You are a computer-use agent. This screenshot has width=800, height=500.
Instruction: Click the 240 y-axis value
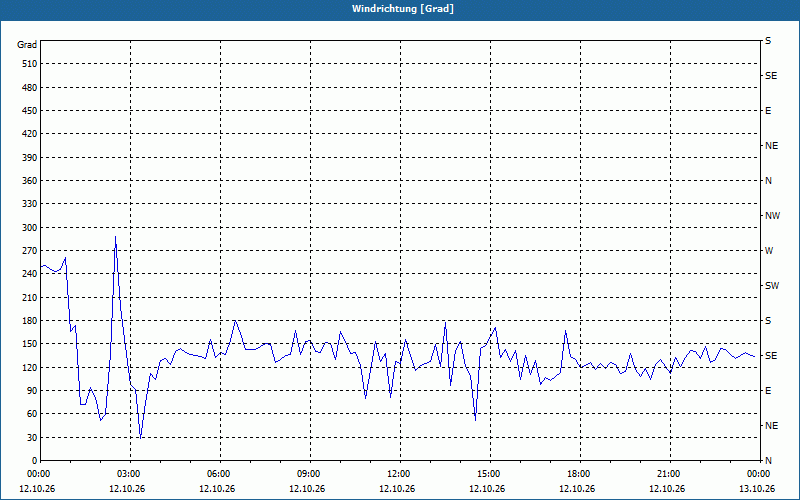30,273
